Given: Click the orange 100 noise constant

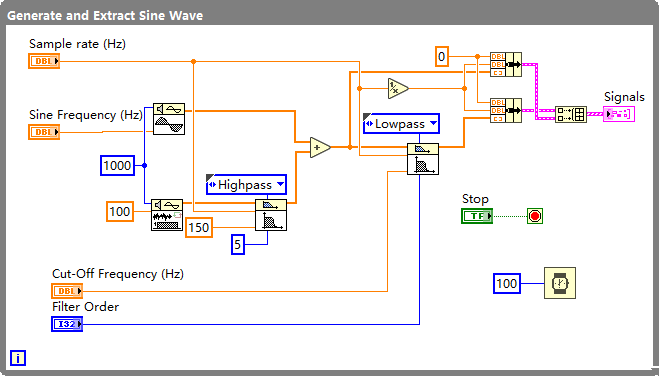Looking at the screenshot, I should click(x=120, y=211).
